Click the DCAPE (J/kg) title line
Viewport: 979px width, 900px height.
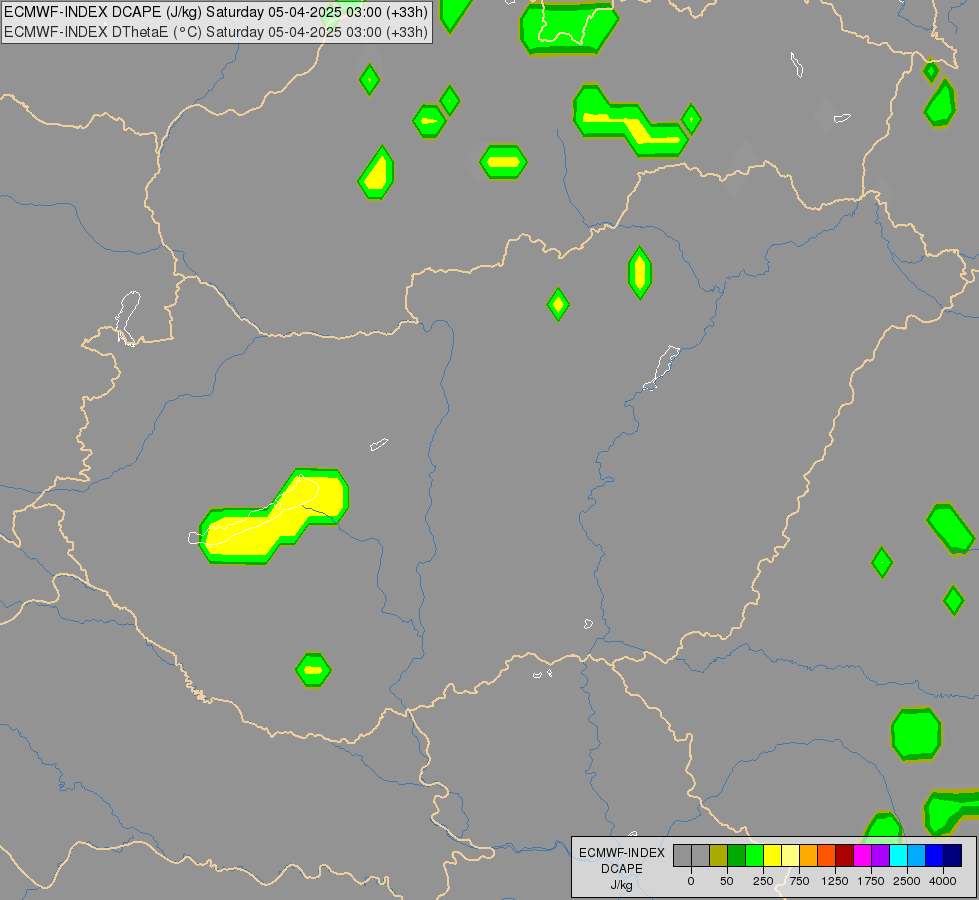coord(216,12)
